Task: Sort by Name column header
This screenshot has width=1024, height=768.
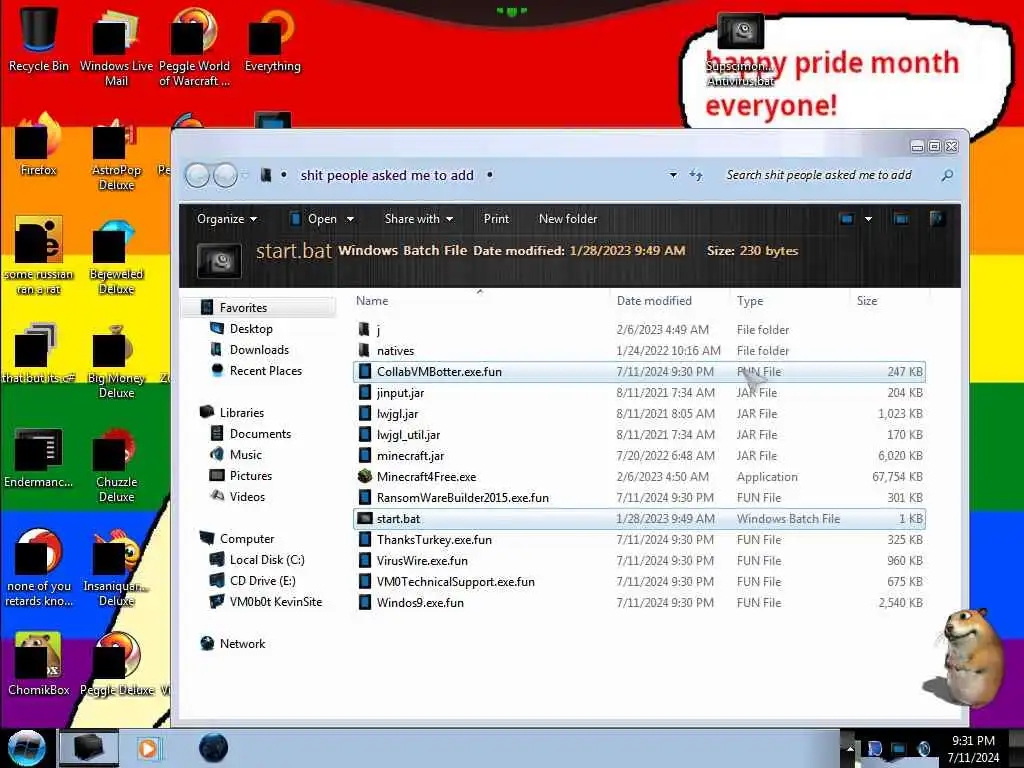Action: (x=372, y=301)
